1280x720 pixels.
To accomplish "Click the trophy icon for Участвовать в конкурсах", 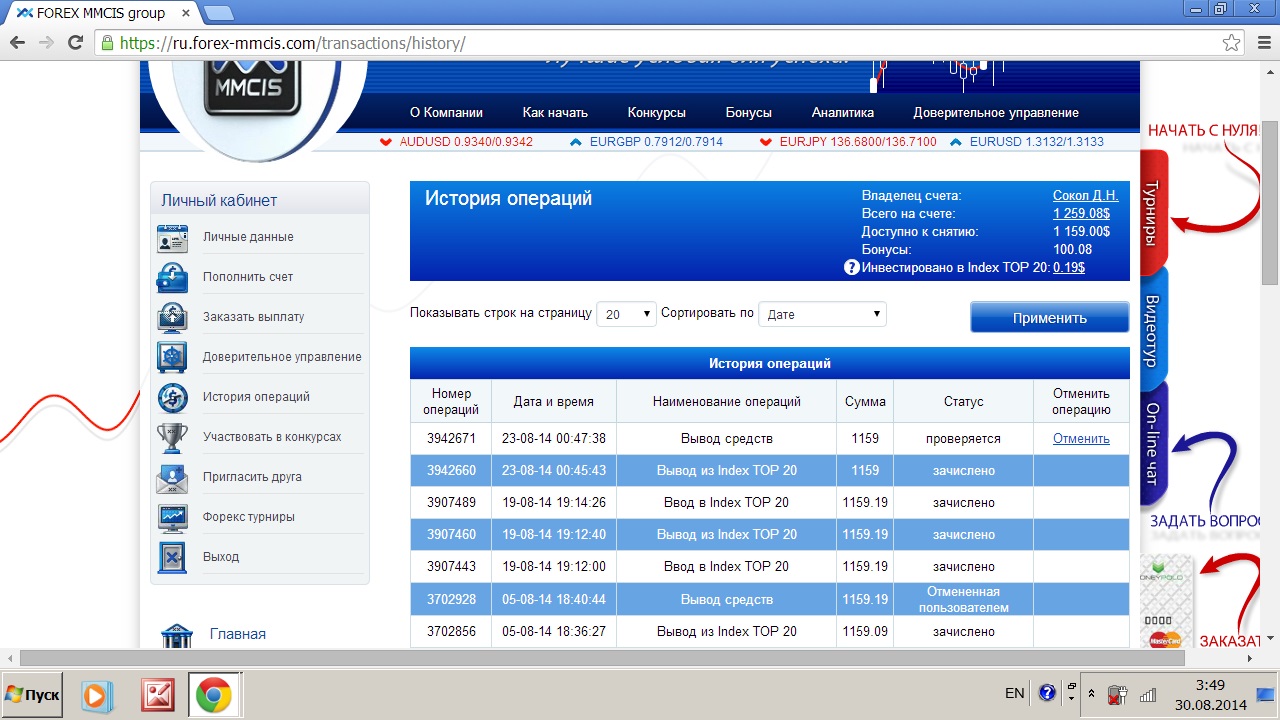I will [172, 437].
